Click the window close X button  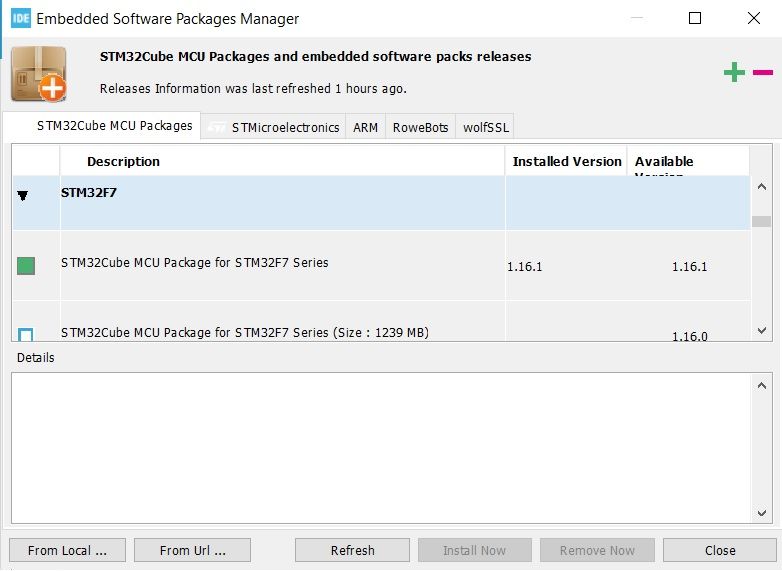(754, 18)
